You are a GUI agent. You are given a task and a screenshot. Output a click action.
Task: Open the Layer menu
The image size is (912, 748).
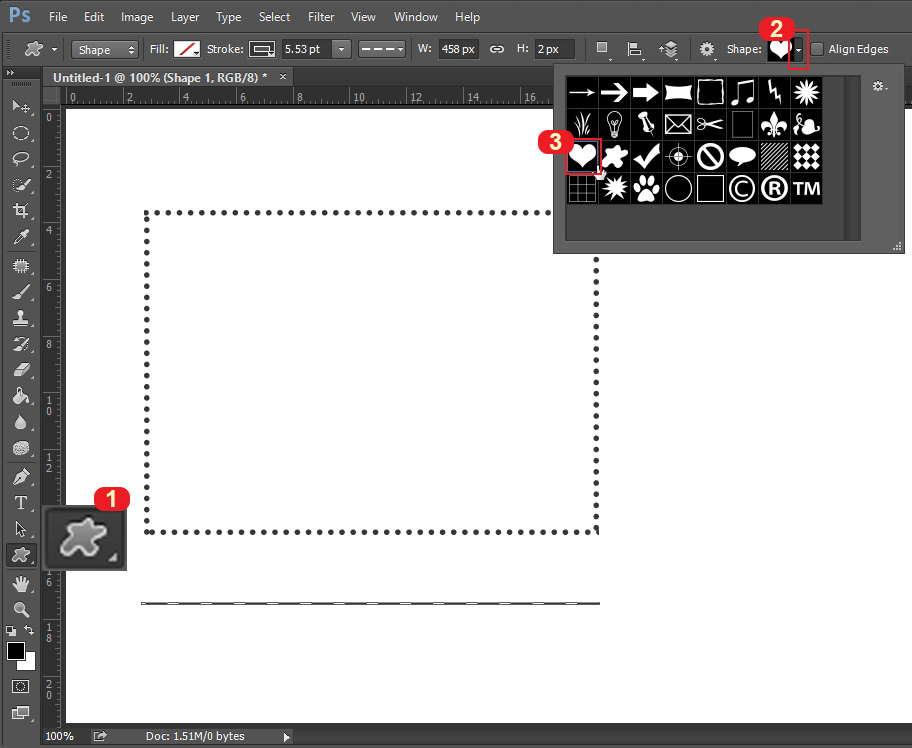185,17
